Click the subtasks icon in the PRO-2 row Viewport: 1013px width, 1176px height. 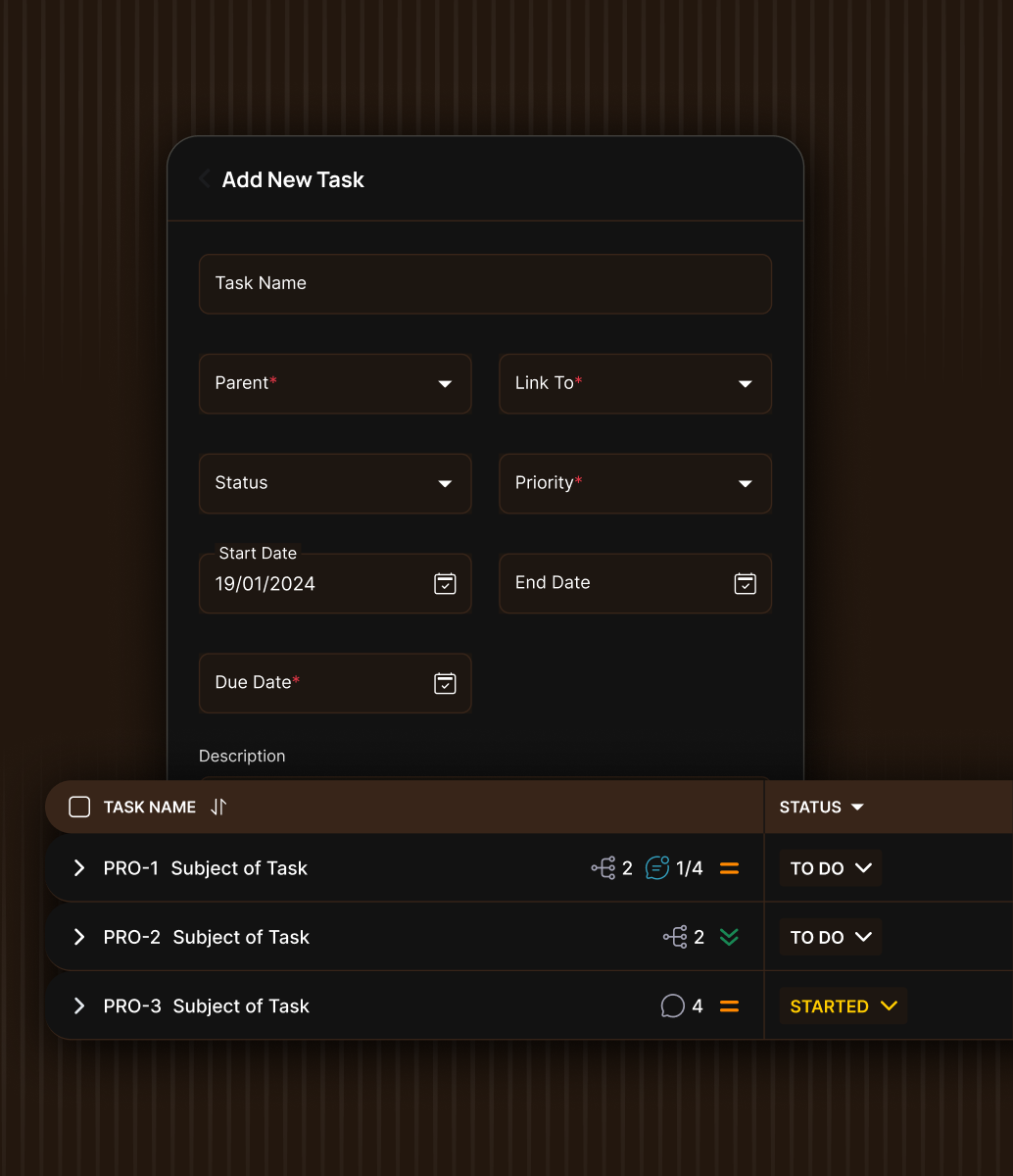[675, 937]
